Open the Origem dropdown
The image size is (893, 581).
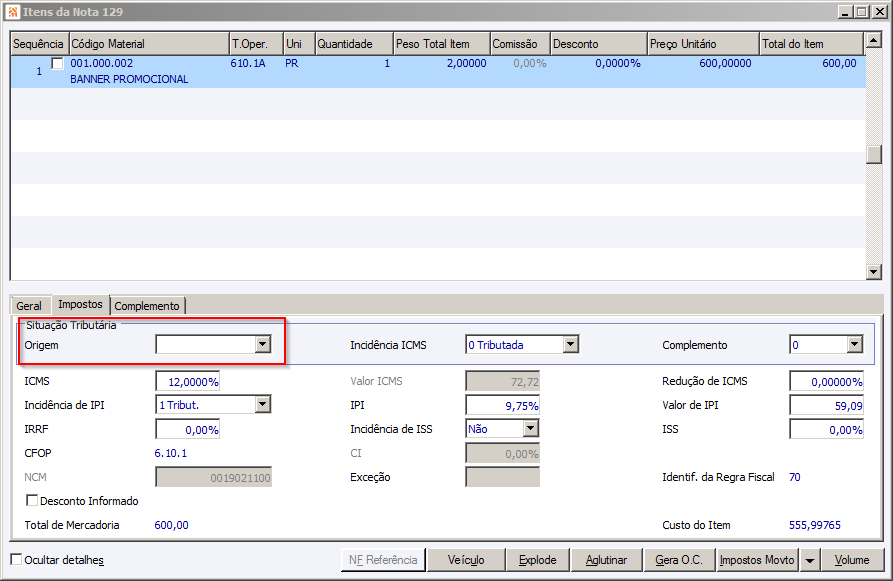click(263, 344)
